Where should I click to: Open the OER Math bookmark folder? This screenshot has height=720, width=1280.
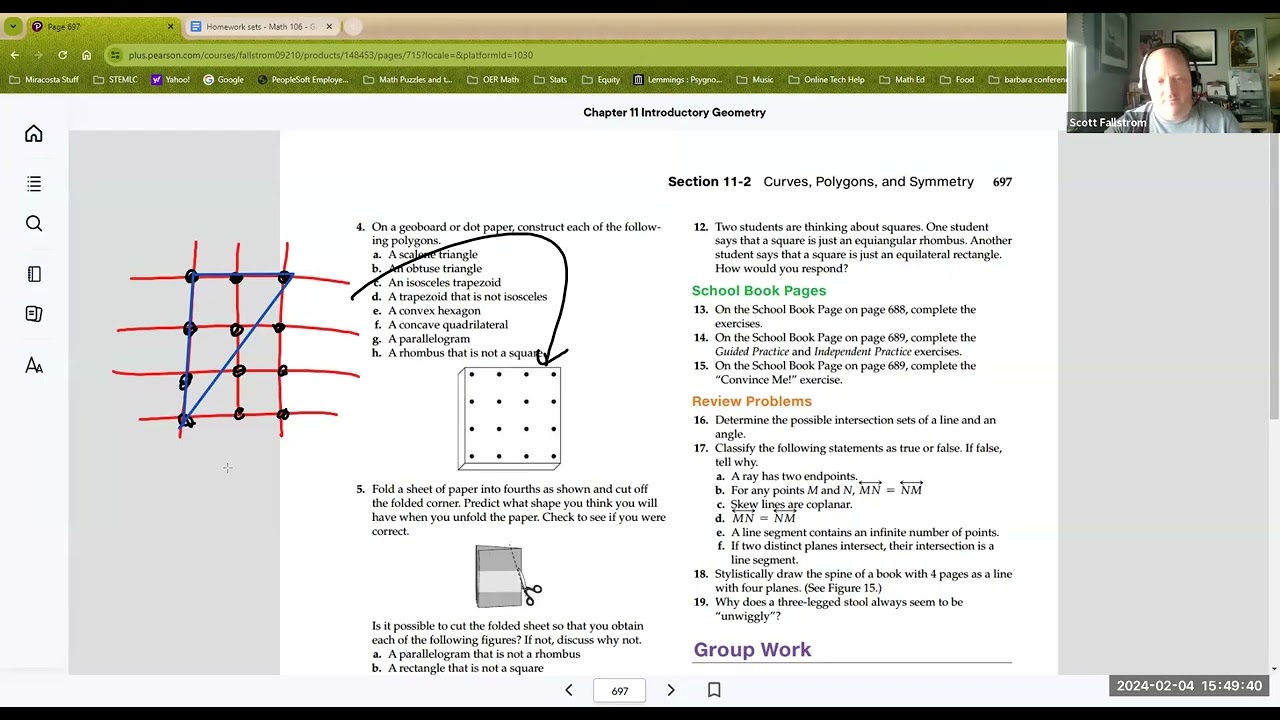click(493, 80)
